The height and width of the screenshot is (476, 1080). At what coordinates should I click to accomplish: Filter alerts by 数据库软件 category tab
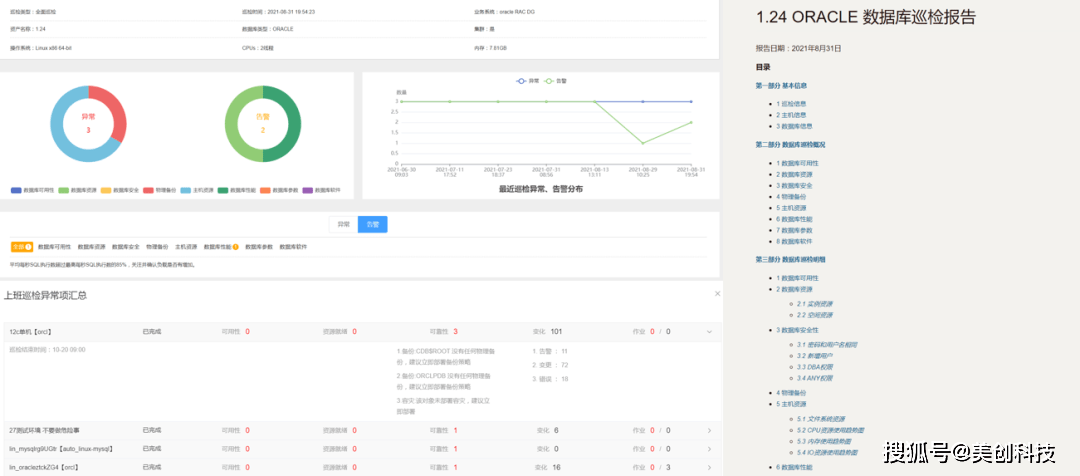point(293,247)
